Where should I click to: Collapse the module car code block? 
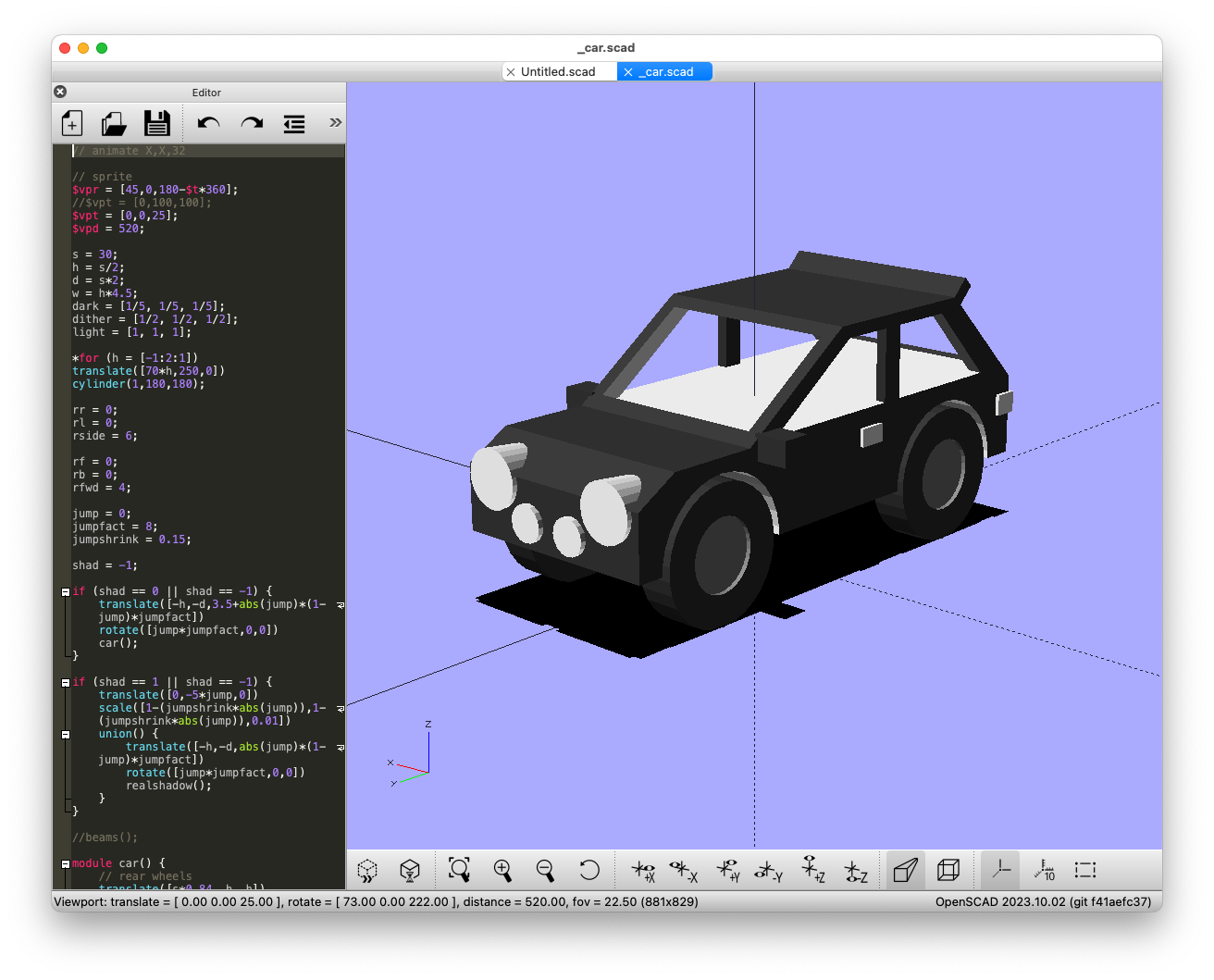click(66, 863)
